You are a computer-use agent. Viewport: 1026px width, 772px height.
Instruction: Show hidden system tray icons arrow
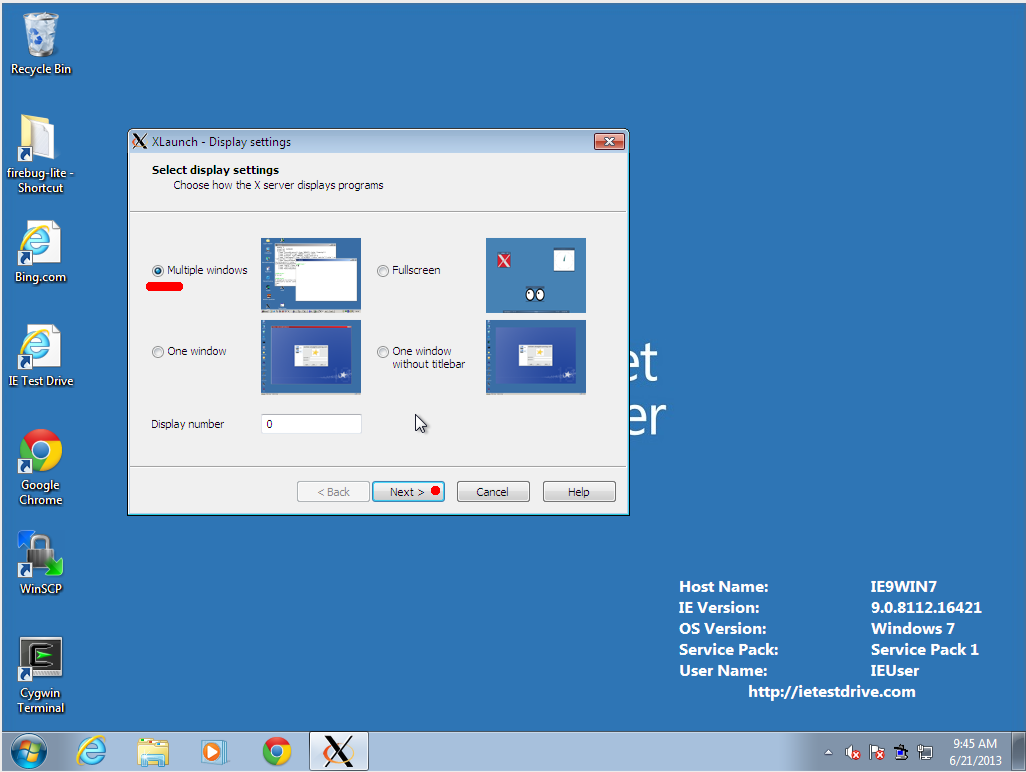pyautogui.click(x=828, y=752)
